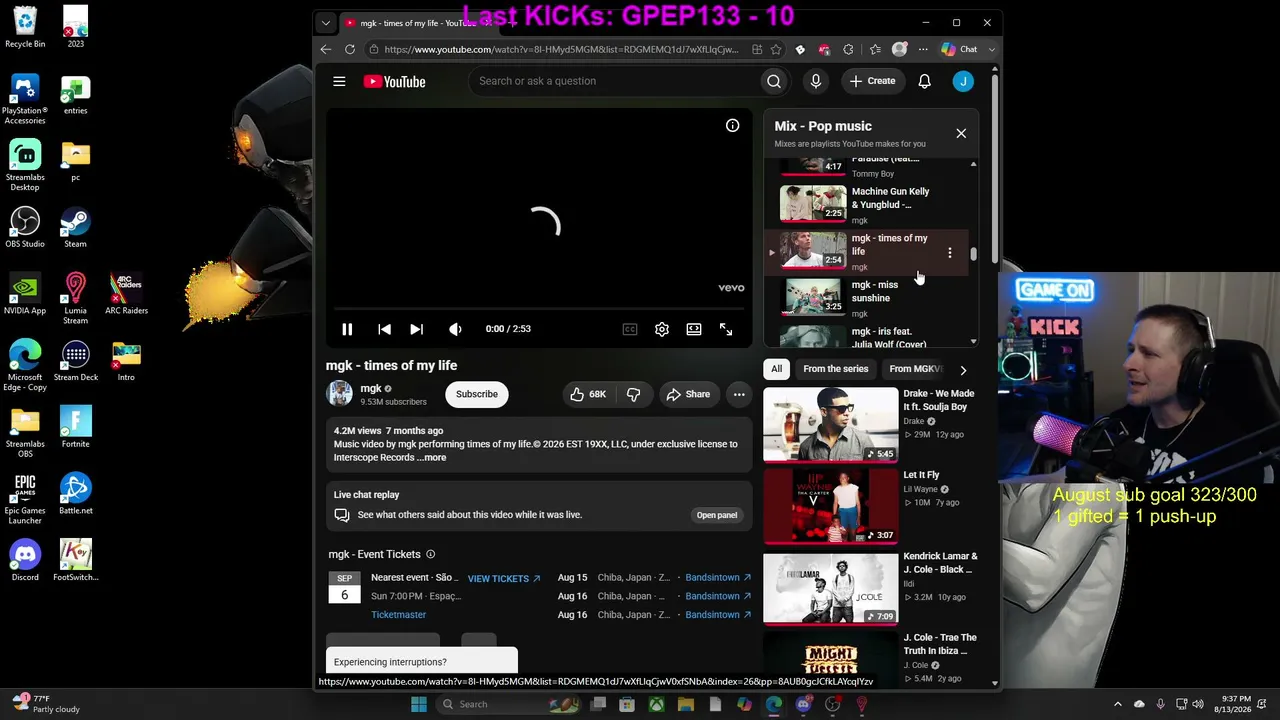Image resolution: width=1280 pixels, height=720 pixels.
Task: Dislike the mgk video
Action: pyautogui.click(x=633, y=394)
